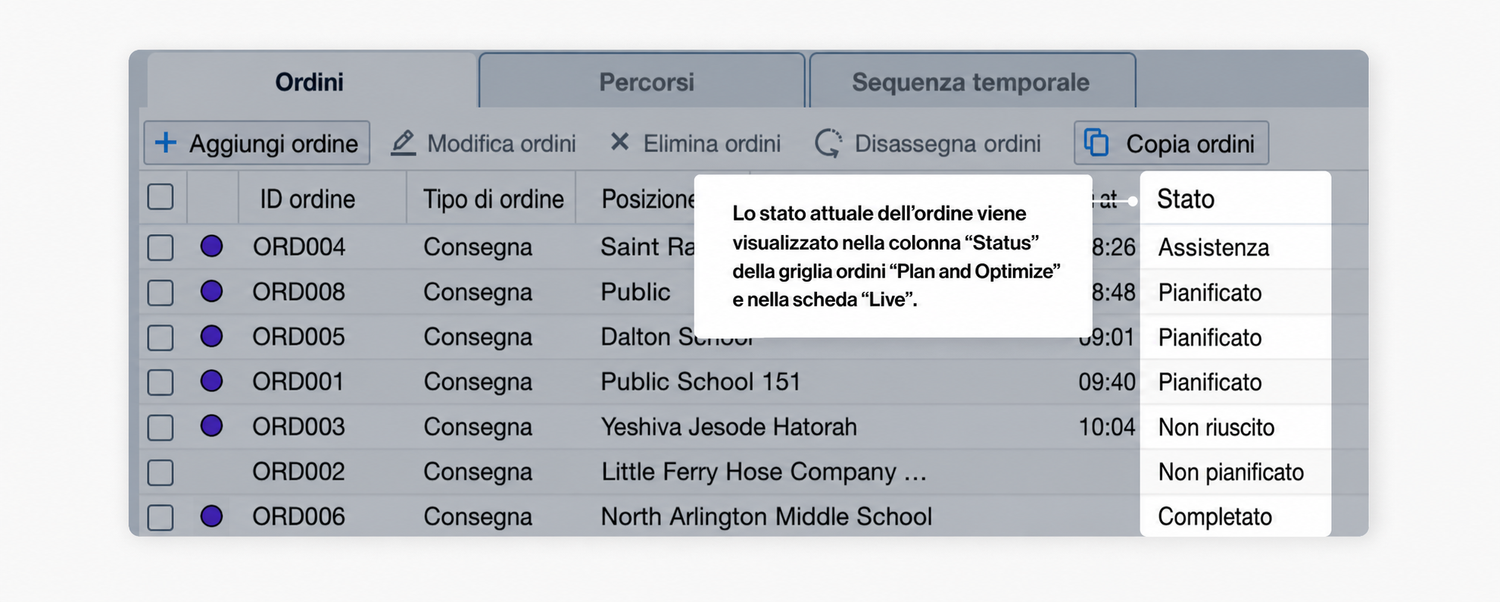
Task: Toggle the select-all header checkbox
Action: 161,197
